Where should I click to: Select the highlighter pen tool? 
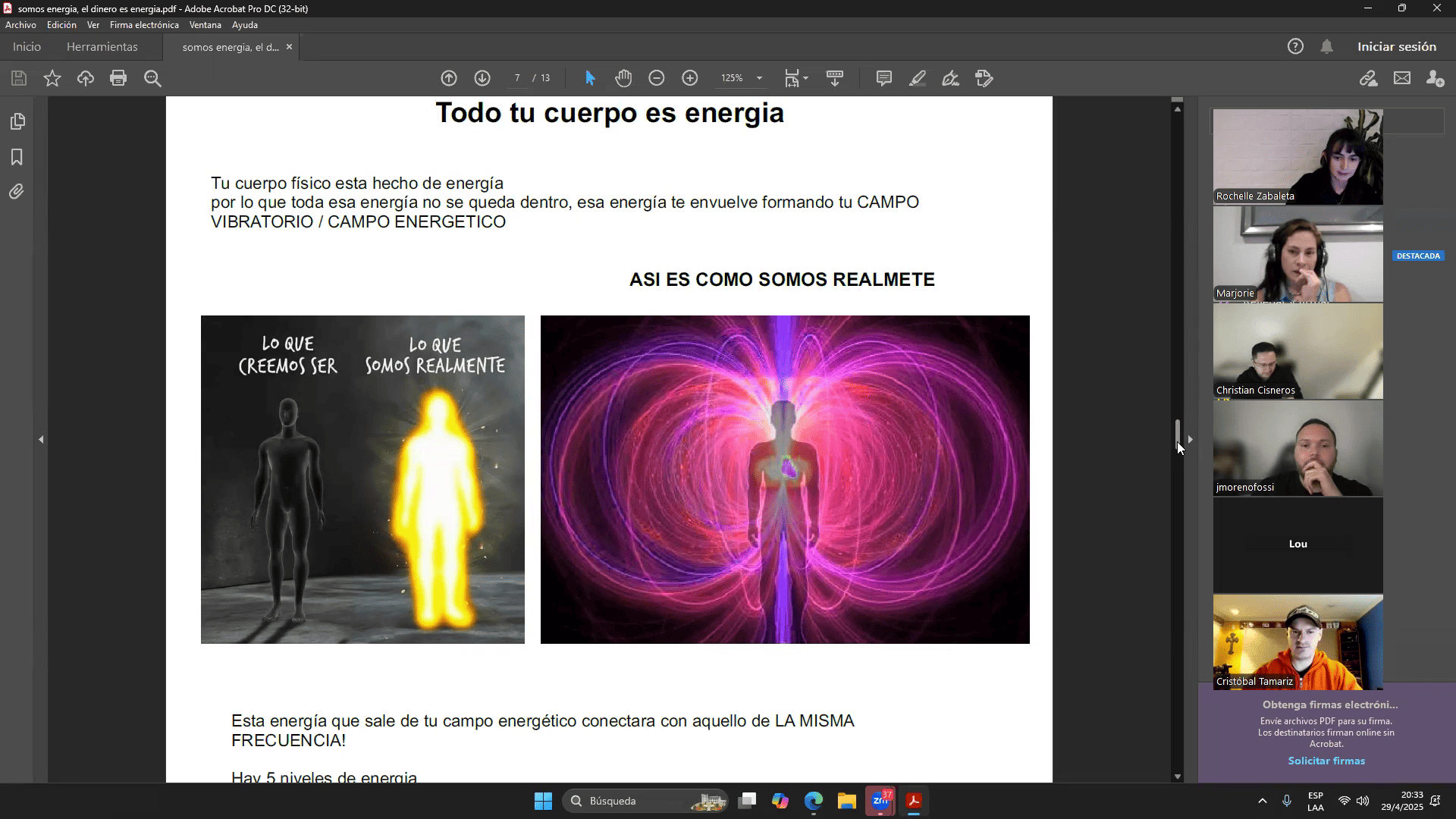(x=918, y=78)
